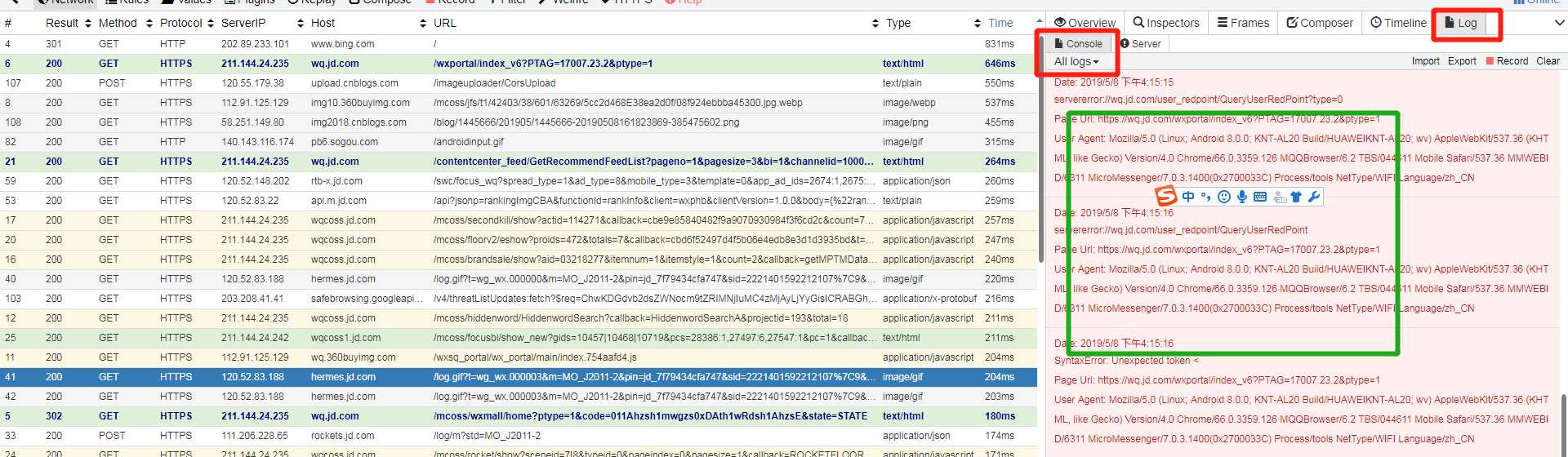Toggle punctuation mode in Sogou bar
Viewport: 1568px width, 457px height.
1205,197
